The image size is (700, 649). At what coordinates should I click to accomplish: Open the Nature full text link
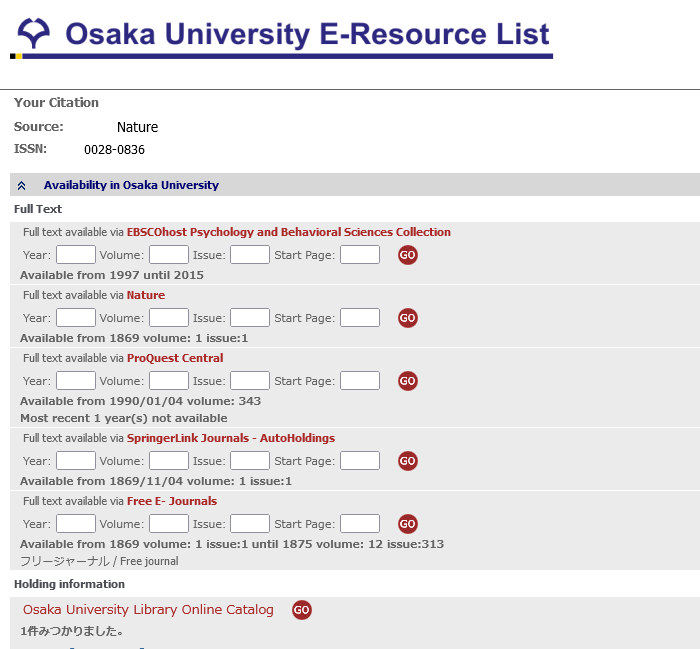tap(146, 295)
